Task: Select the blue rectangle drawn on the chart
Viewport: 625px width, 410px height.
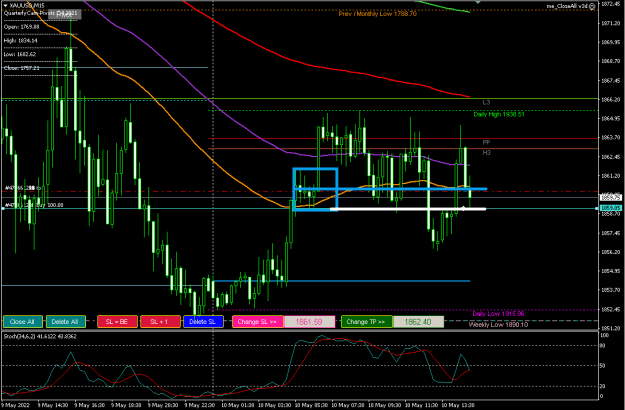Action: (315, 189)
